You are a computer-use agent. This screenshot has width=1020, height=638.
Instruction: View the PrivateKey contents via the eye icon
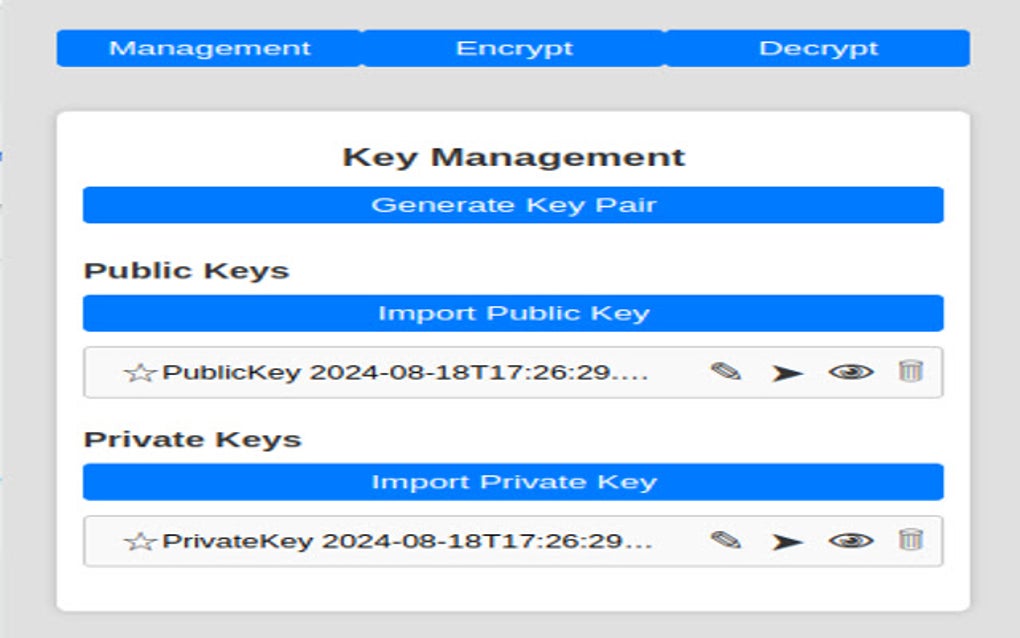point(849,541)
